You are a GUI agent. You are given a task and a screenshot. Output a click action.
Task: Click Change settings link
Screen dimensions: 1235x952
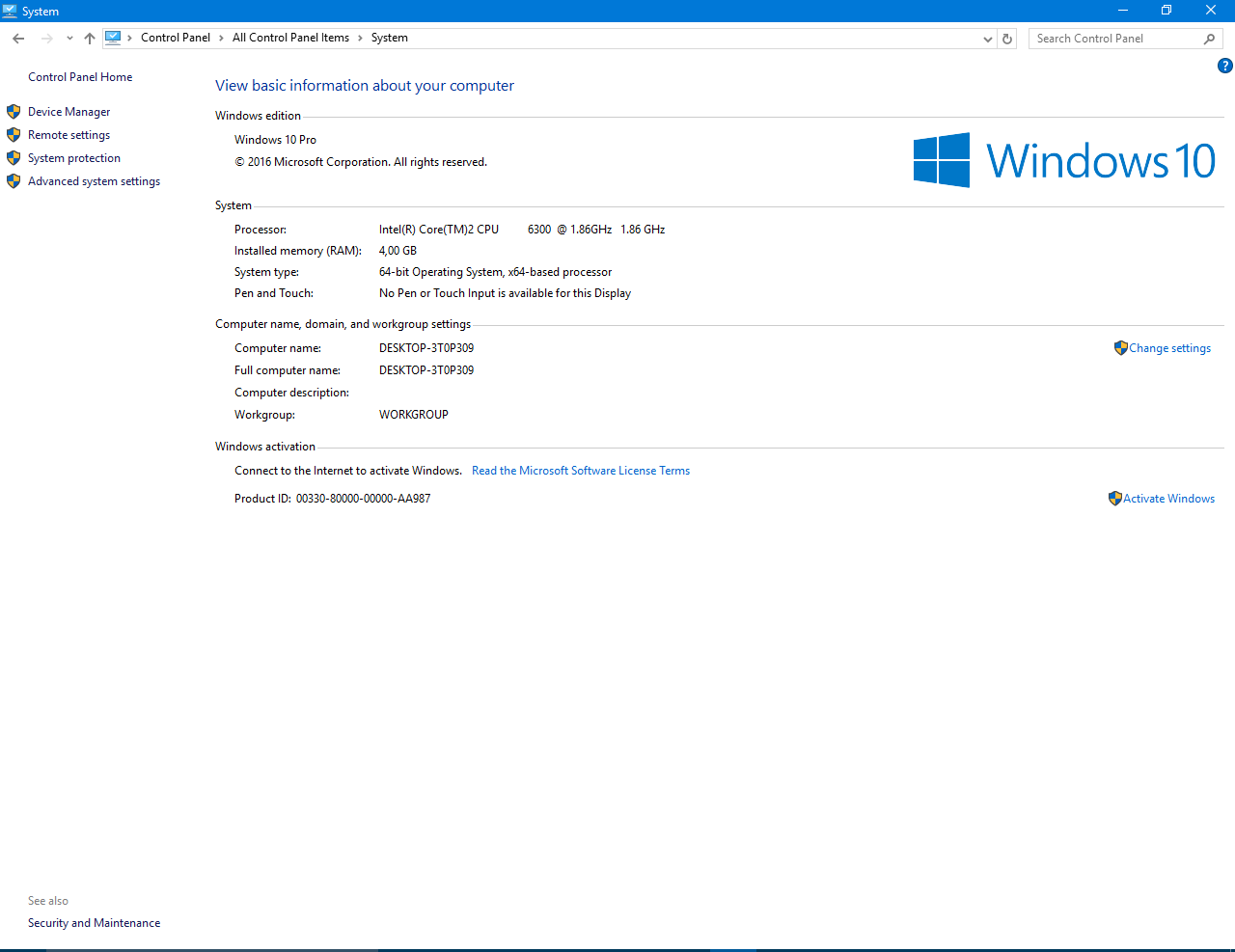click(x=1170, y=348)
